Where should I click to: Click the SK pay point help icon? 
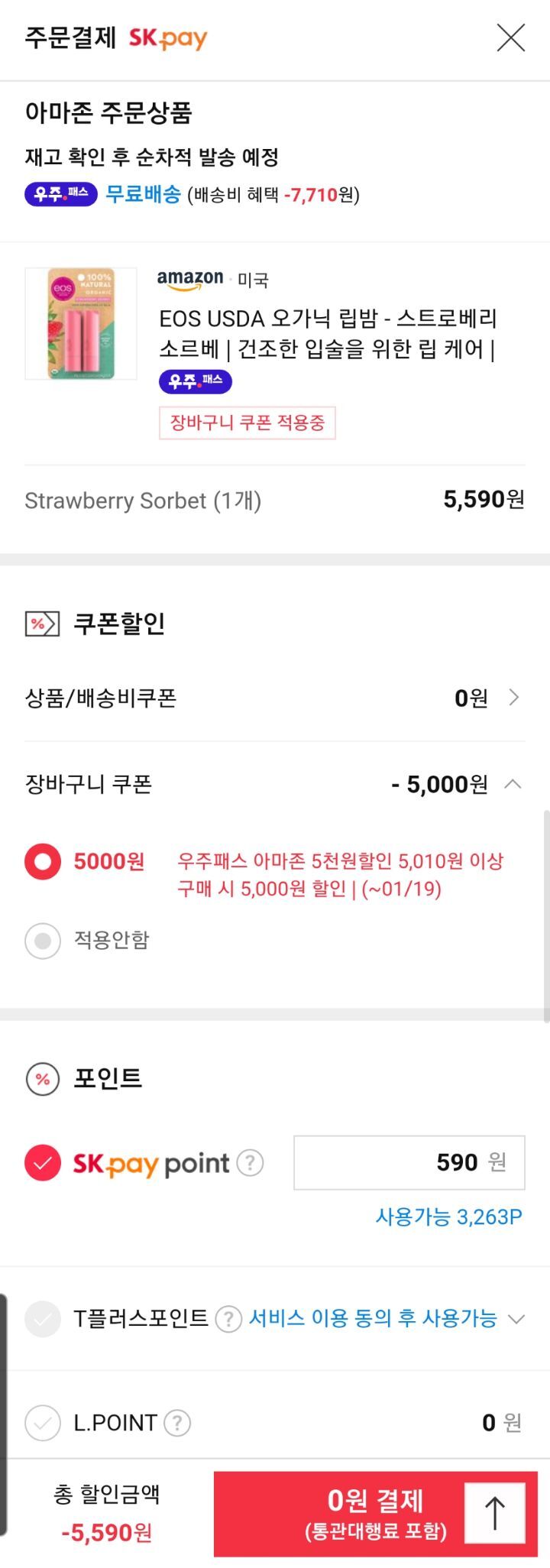click(250, 1163)
